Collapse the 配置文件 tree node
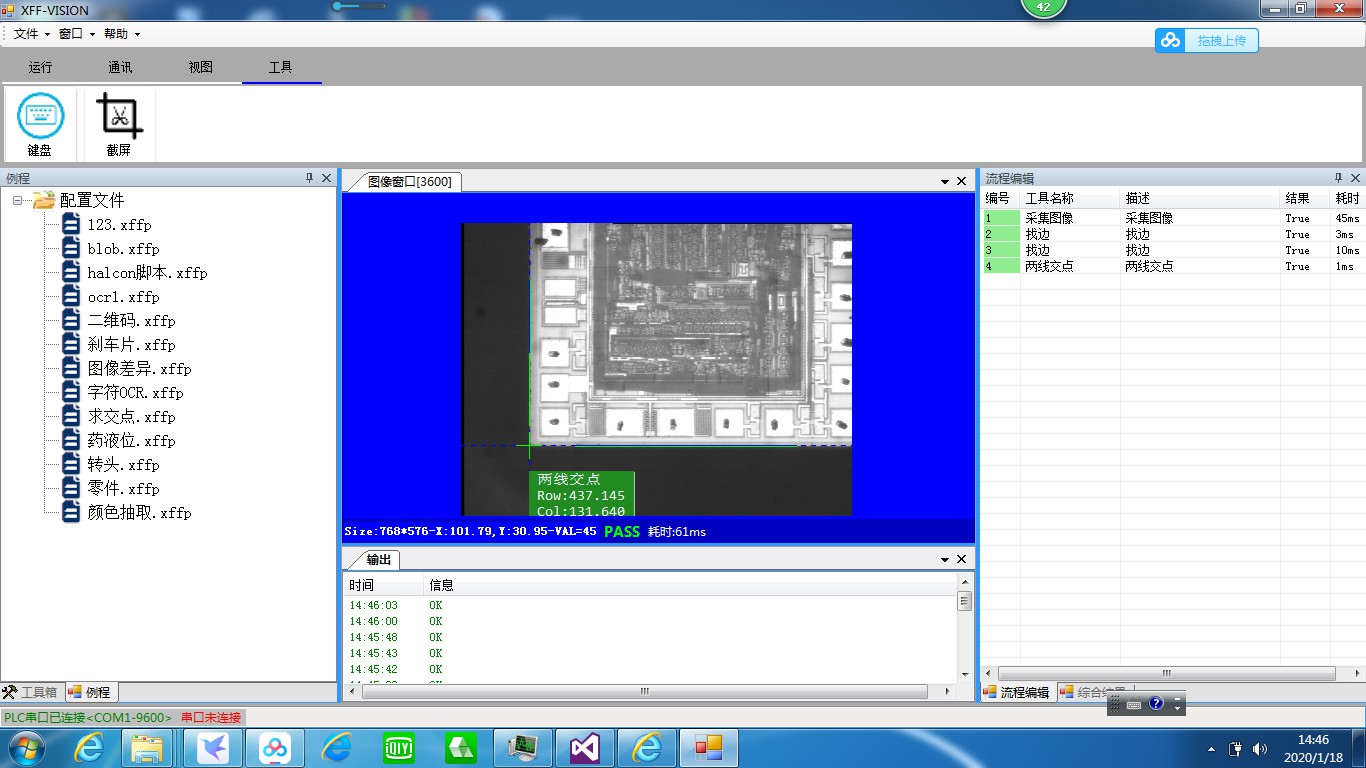 (18, 200)
